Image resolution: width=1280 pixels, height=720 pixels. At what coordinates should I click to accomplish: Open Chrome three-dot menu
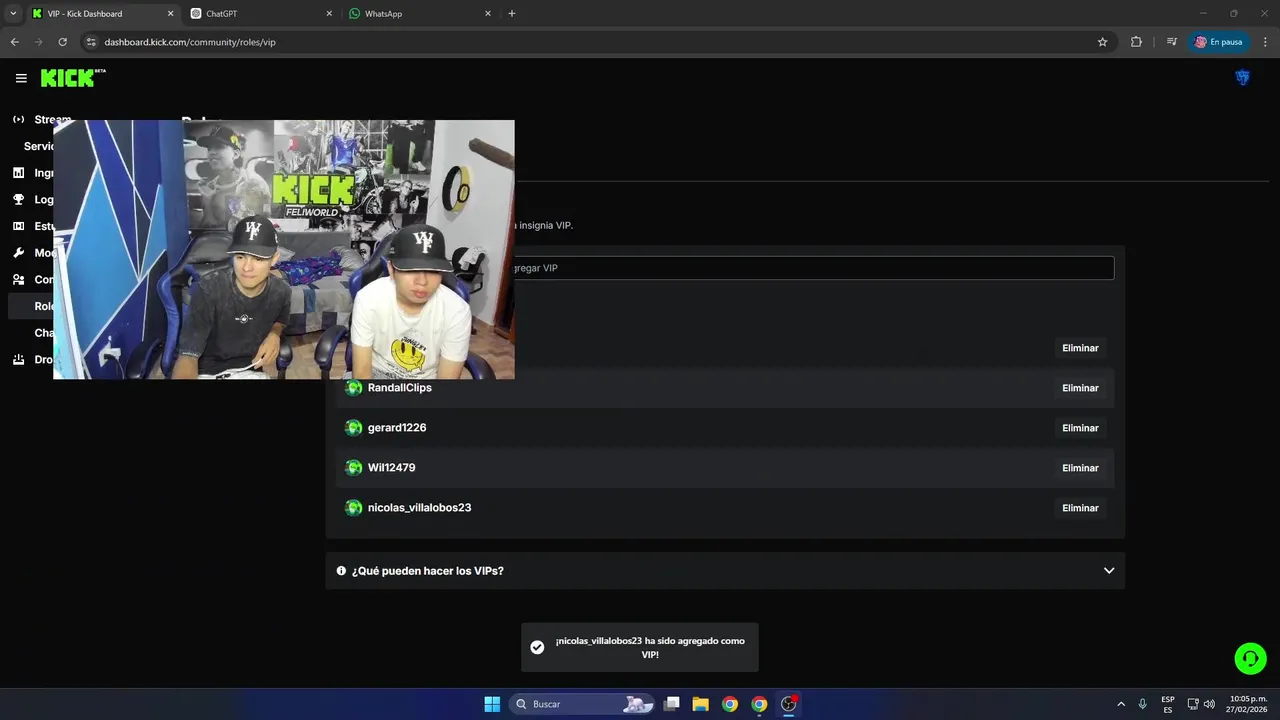(1265, 42)
